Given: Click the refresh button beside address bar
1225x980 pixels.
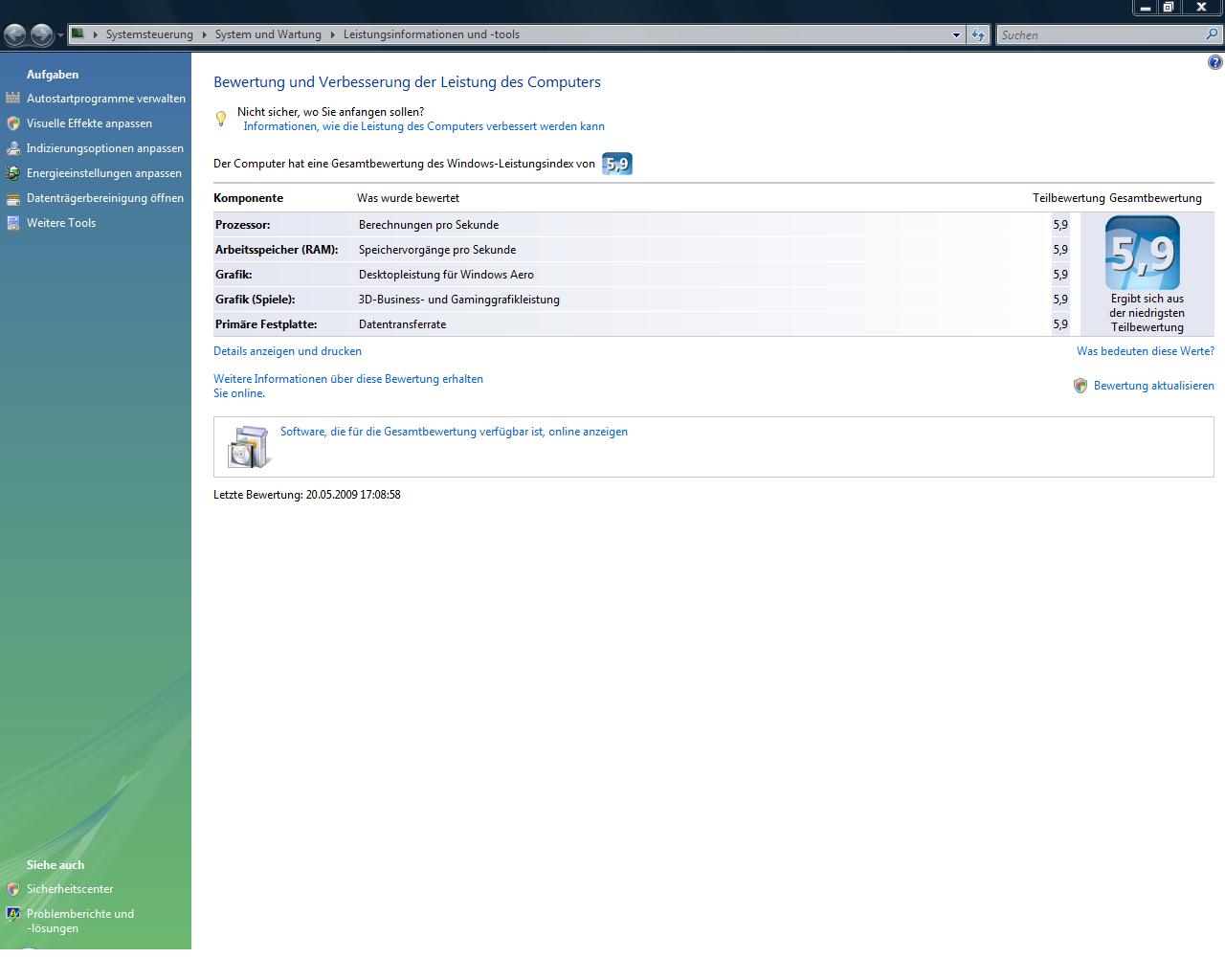Looking at the screenshot, I should tap(977, 34).
